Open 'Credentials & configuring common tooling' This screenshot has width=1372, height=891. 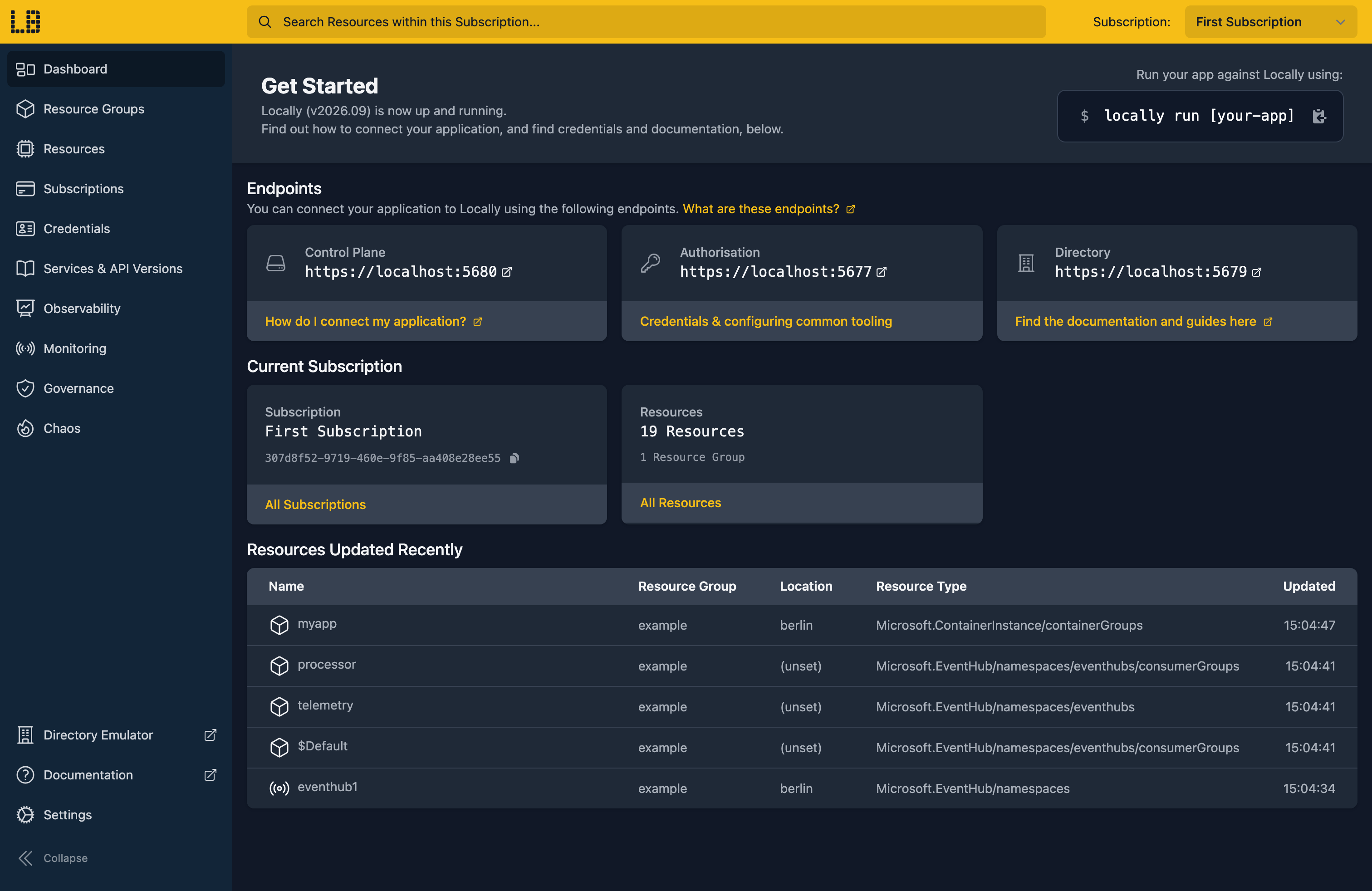pos(765,321)
